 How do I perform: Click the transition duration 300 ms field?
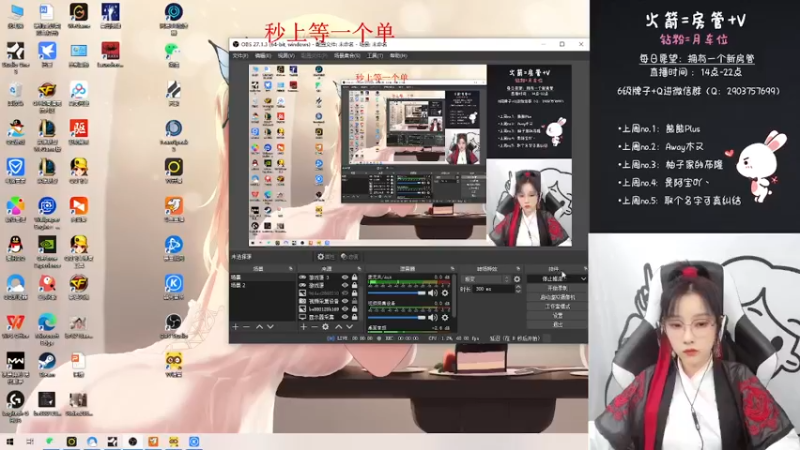point(493,289)
